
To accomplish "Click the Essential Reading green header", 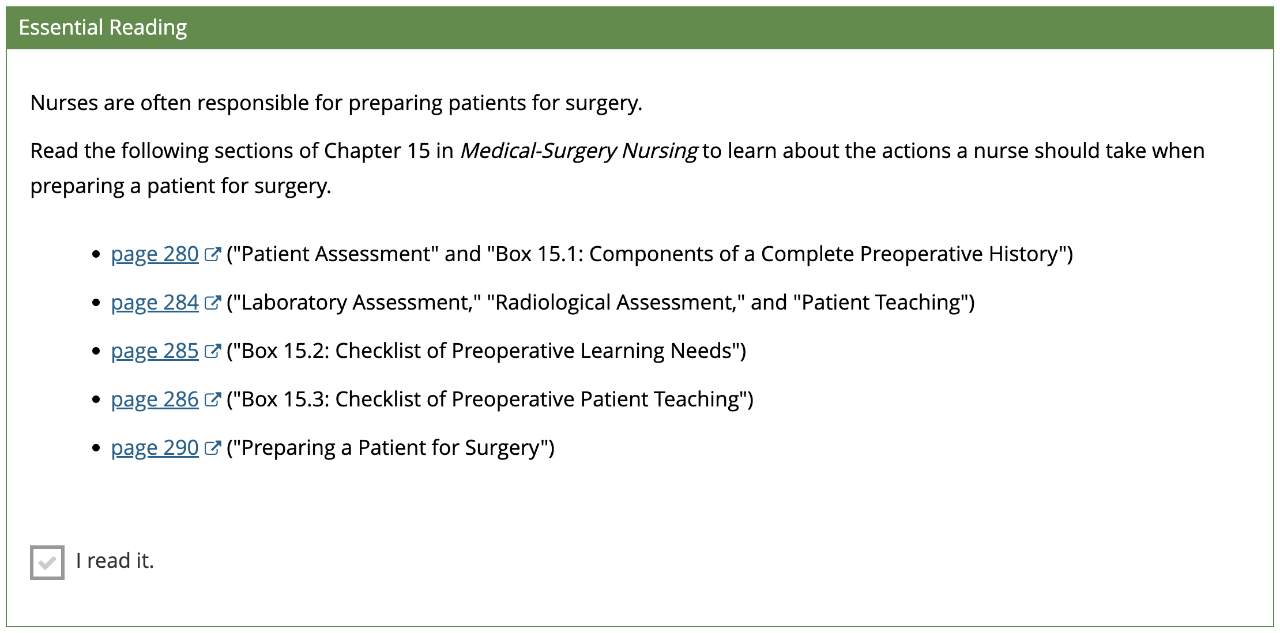I will (x=640, y=28).
